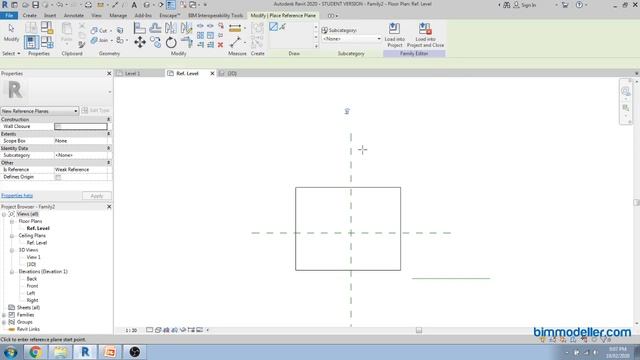This screenshot has height=360, width=640.
Task: Open OBS from the Windows taskbar
Action: coord(135,352)
